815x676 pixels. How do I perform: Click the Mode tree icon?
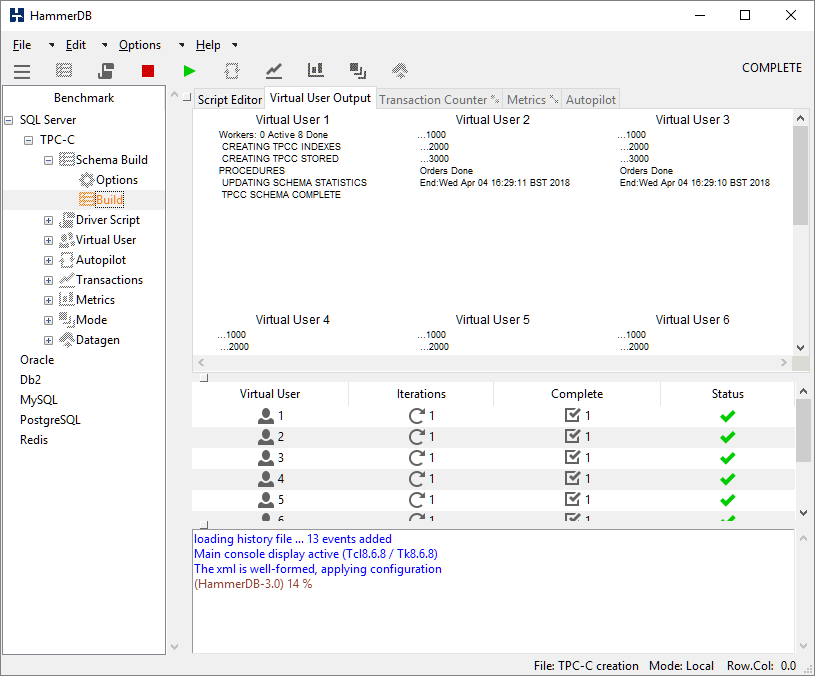pos(67,319)
